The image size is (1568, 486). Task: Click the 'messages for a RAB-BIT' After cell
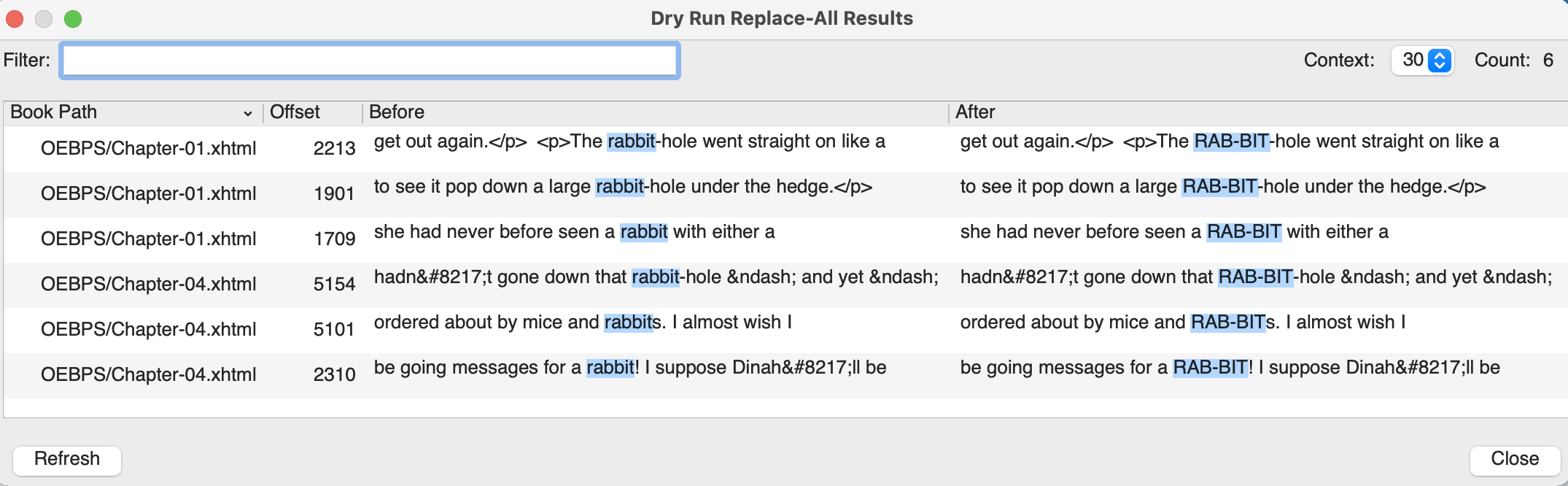tap(1230, 368)
